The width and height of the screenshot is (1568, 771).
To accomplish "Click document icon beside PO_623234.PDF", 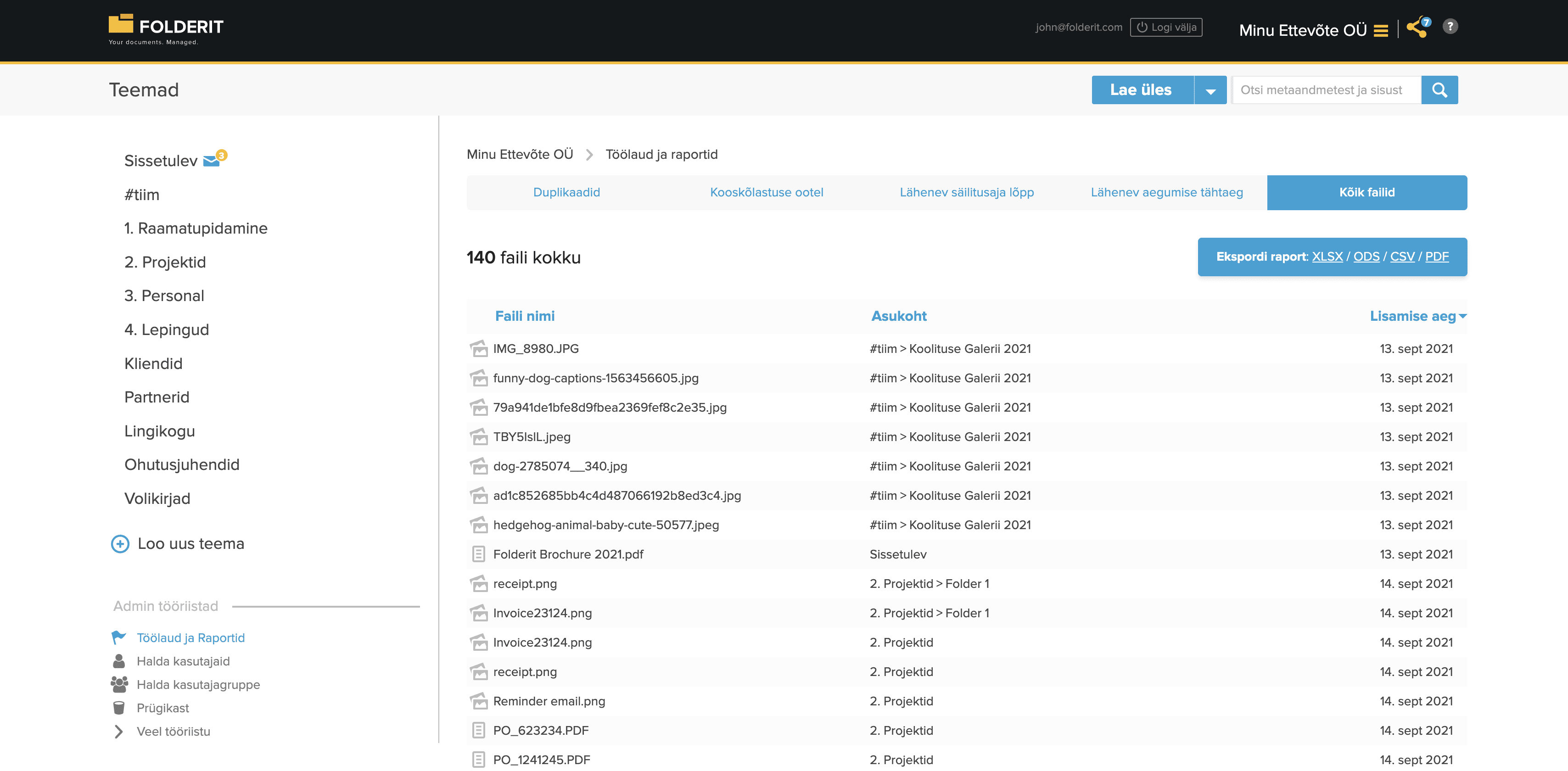I will click(x=479, y=730).
